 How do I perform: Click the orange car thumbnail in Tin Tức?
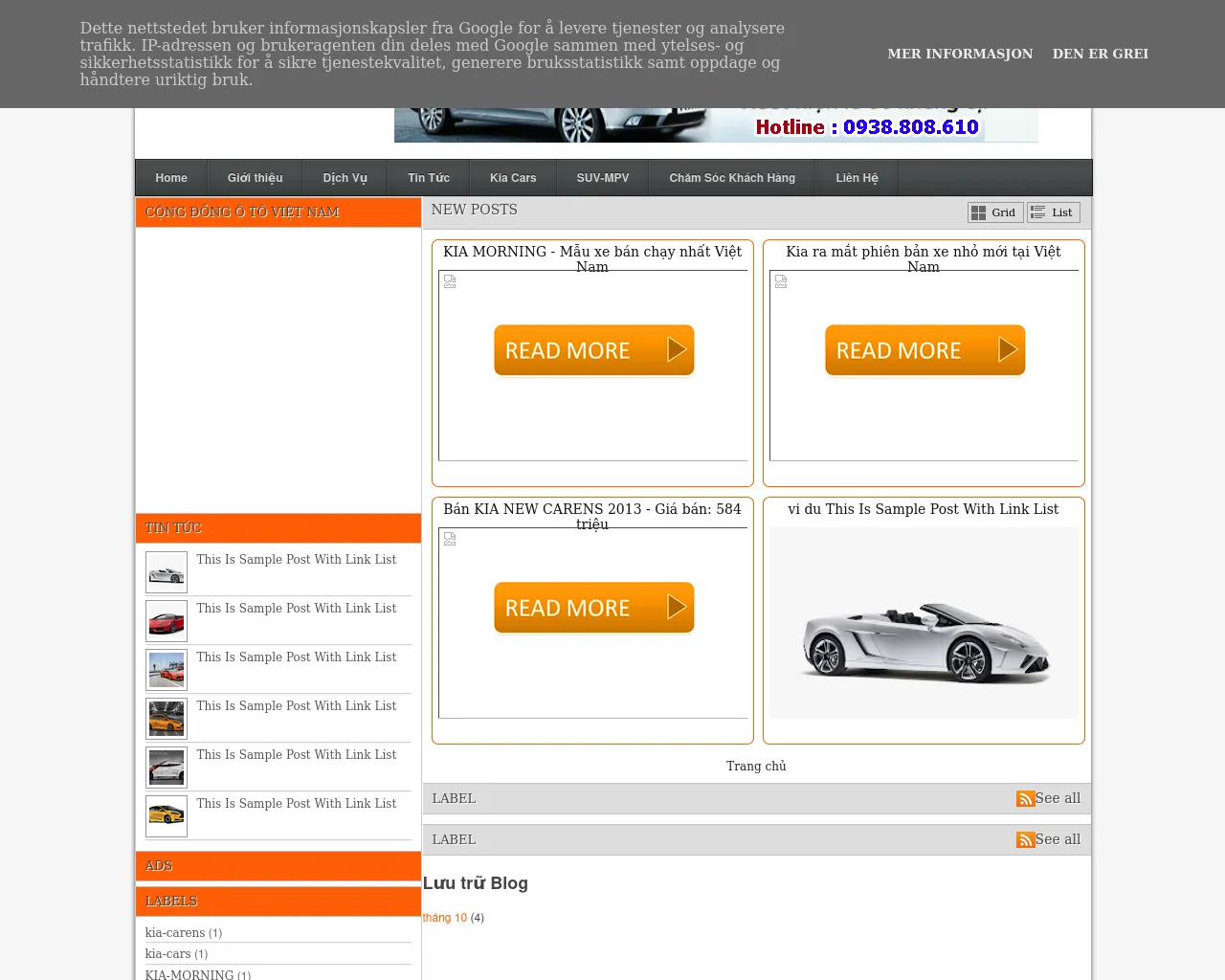point(167,719)
